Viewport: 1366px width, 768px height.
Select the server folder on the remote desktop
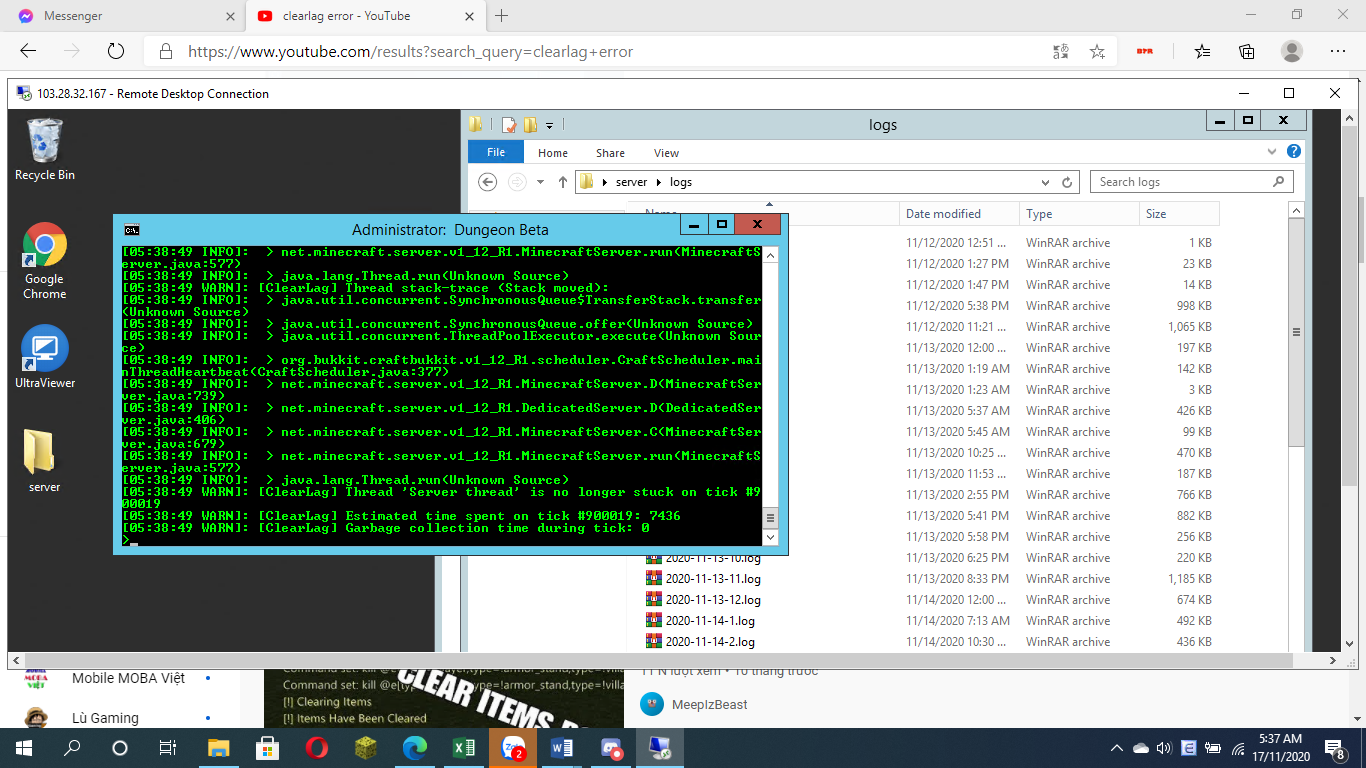coord(44,461)
